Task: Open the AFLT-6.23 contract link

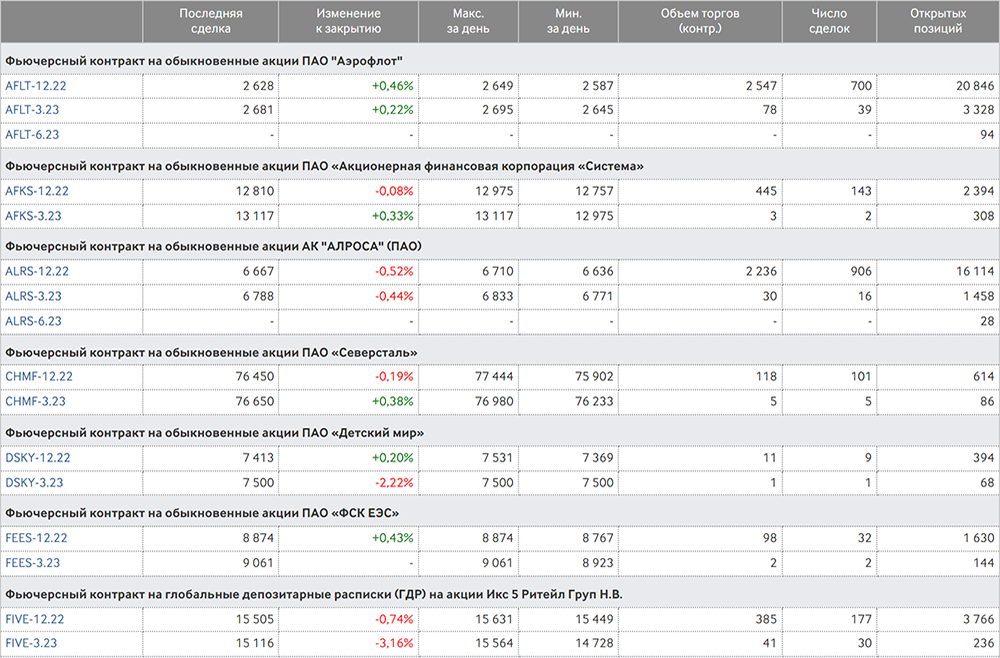Action: click(32, 135)
